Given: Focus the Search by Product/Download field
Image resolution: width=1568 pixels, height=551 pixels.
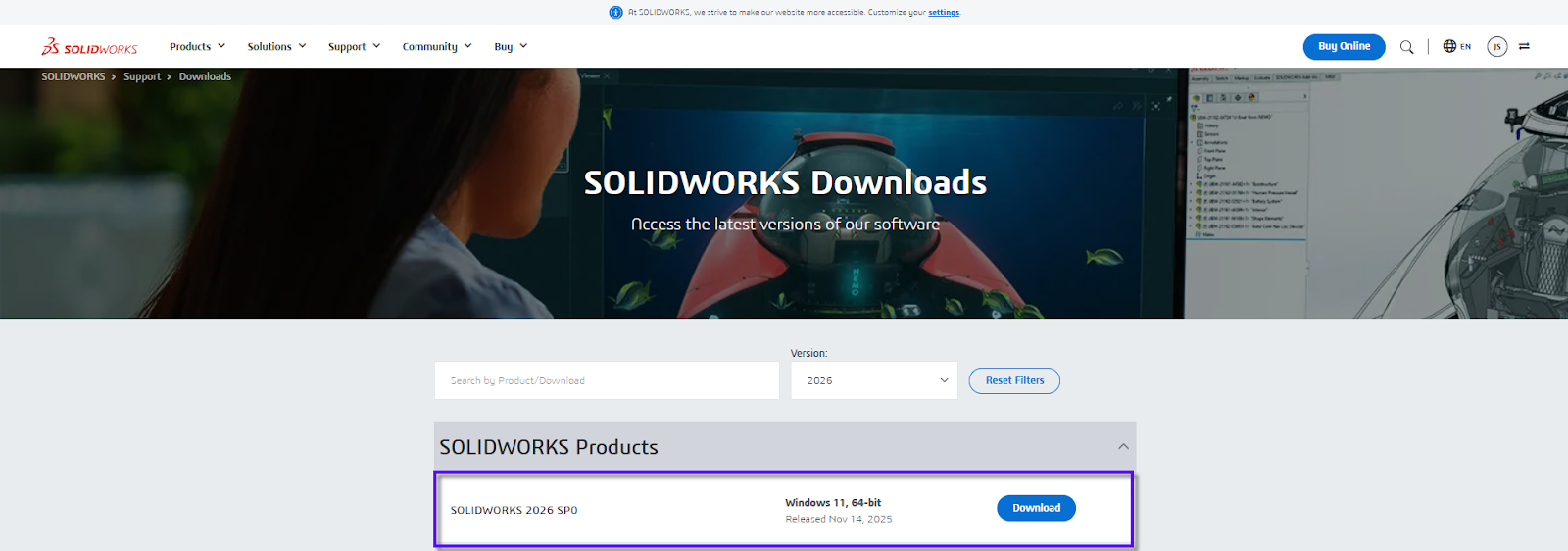Looking at the screenshot, I should coord(606,380).
